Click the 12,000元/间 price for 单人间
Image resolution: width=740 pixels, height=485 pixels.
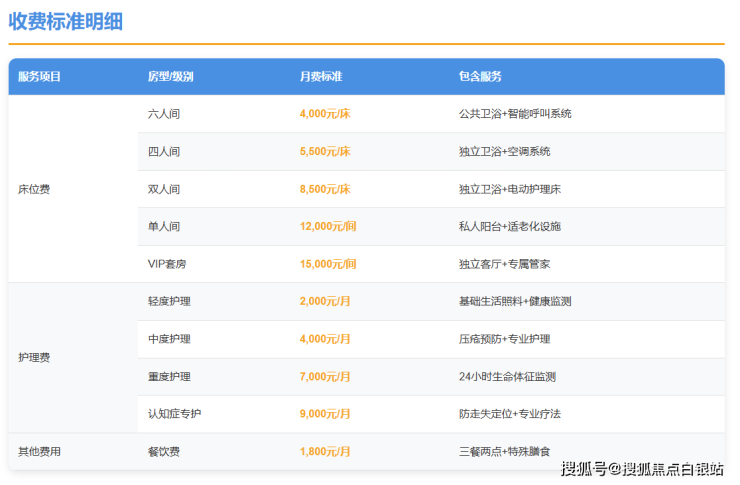pos(328,227)
